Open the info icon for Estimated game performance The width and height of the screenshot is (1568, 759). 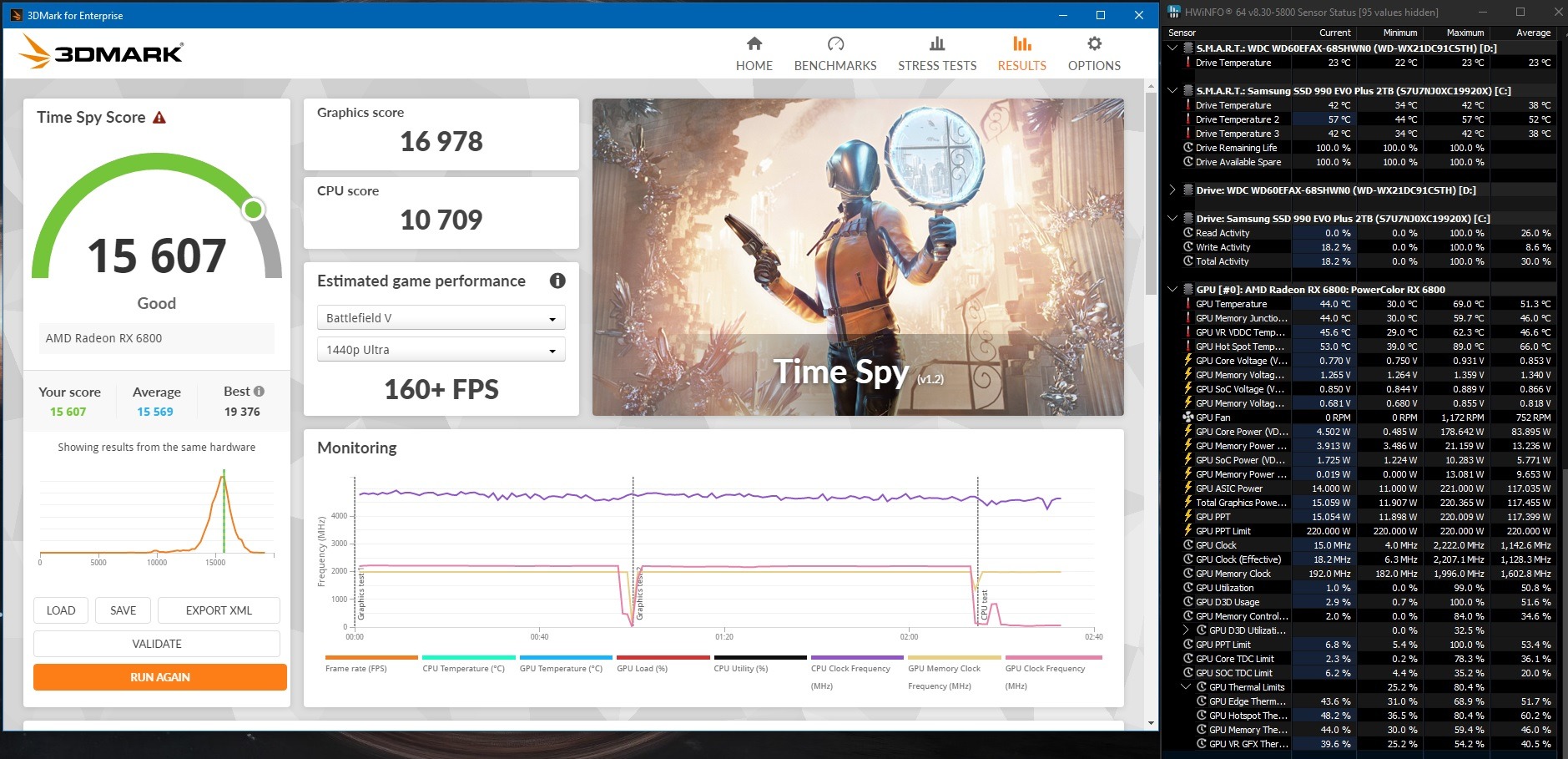click(557, 281)
